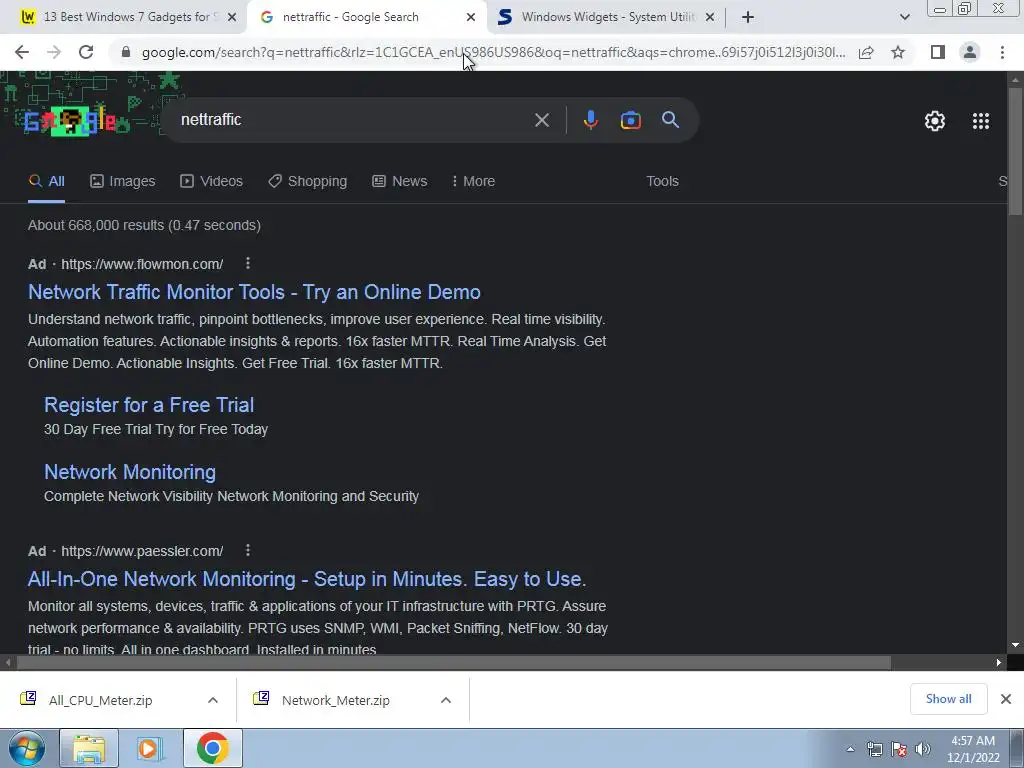Submit search with magnifier icon

[x=670, y=120]
